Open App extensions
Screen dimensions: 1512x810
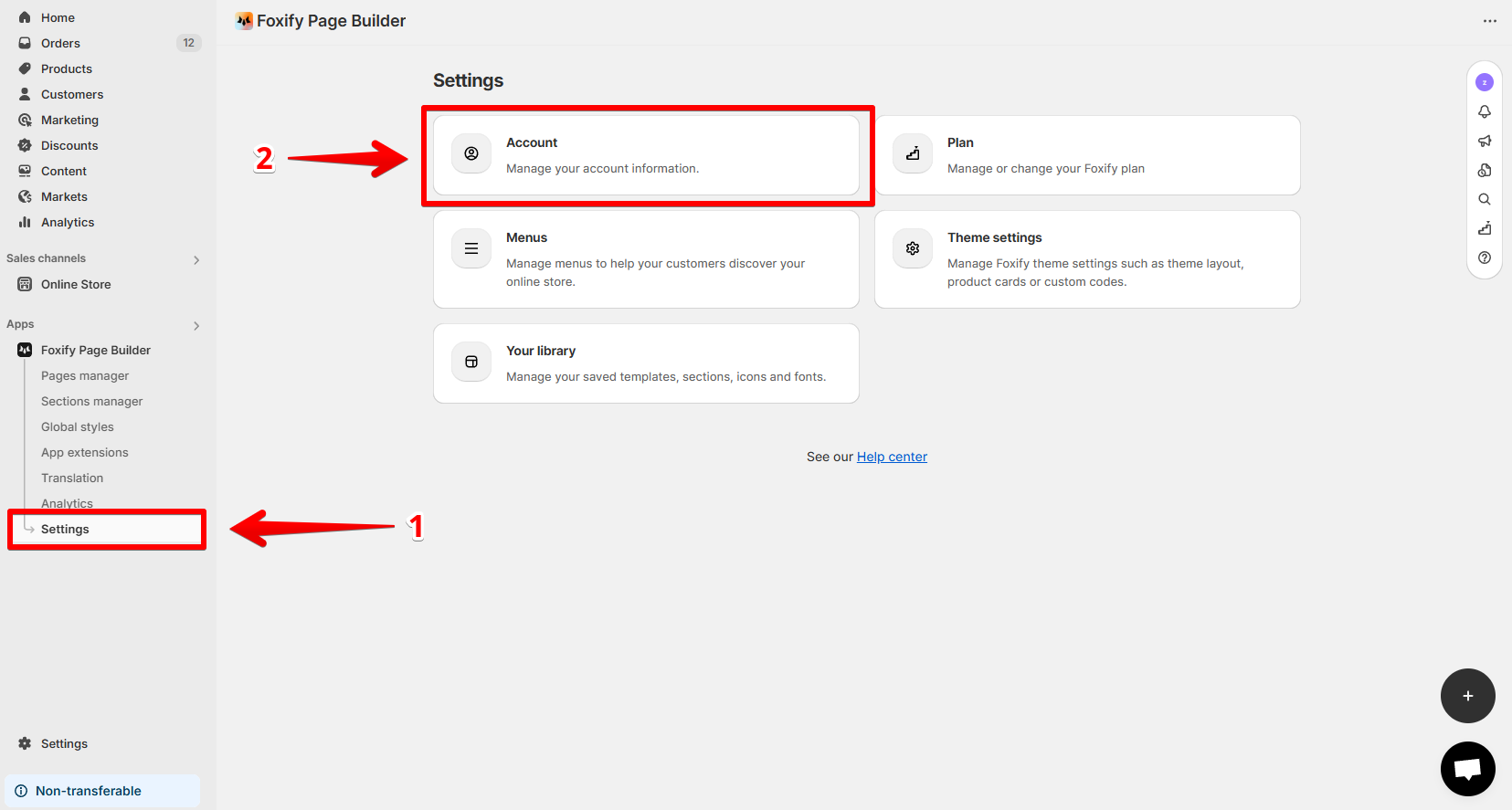(85, 452)
